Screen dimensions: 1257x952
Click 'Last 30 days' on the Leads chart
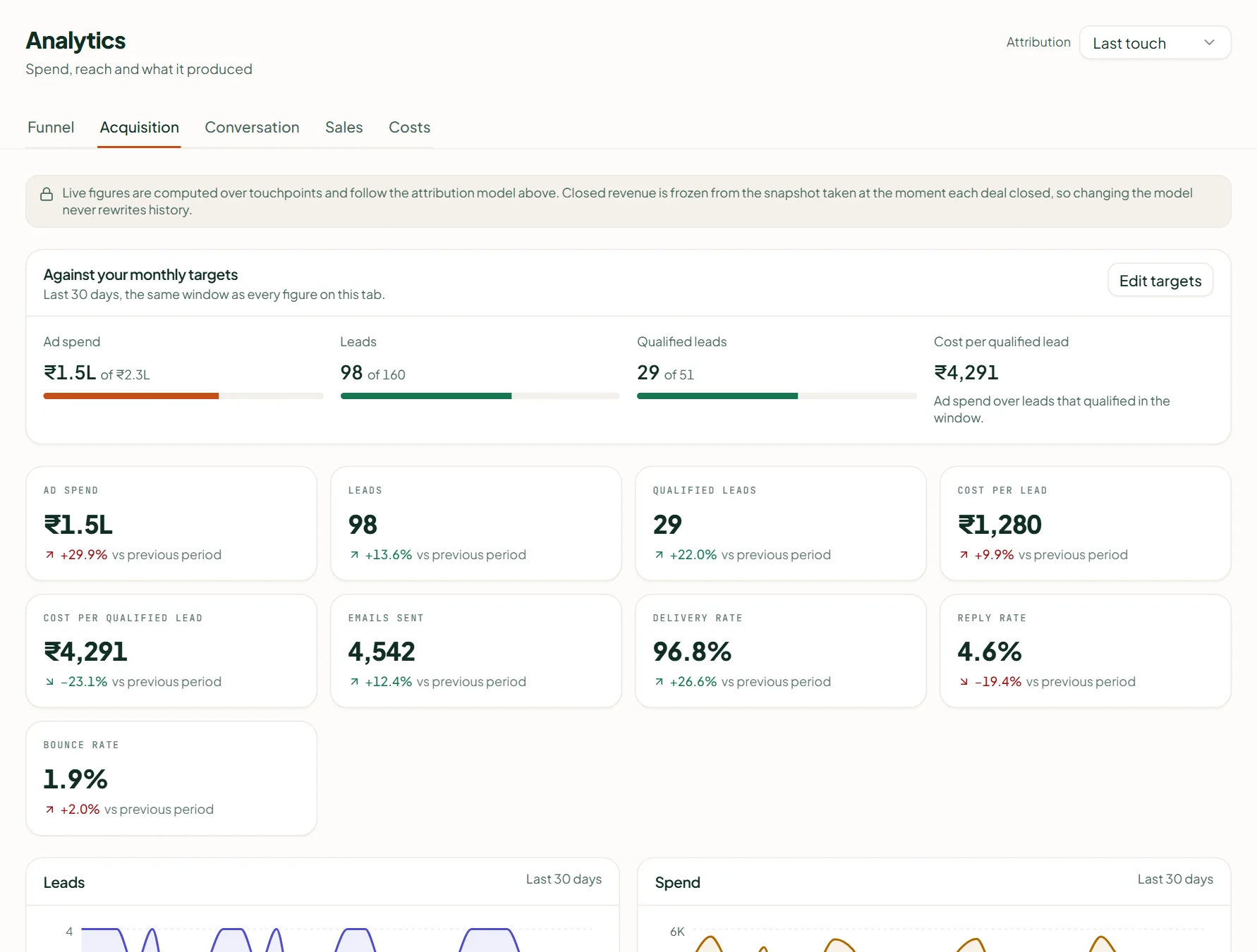pyautogui.click(x=564, y=879)
